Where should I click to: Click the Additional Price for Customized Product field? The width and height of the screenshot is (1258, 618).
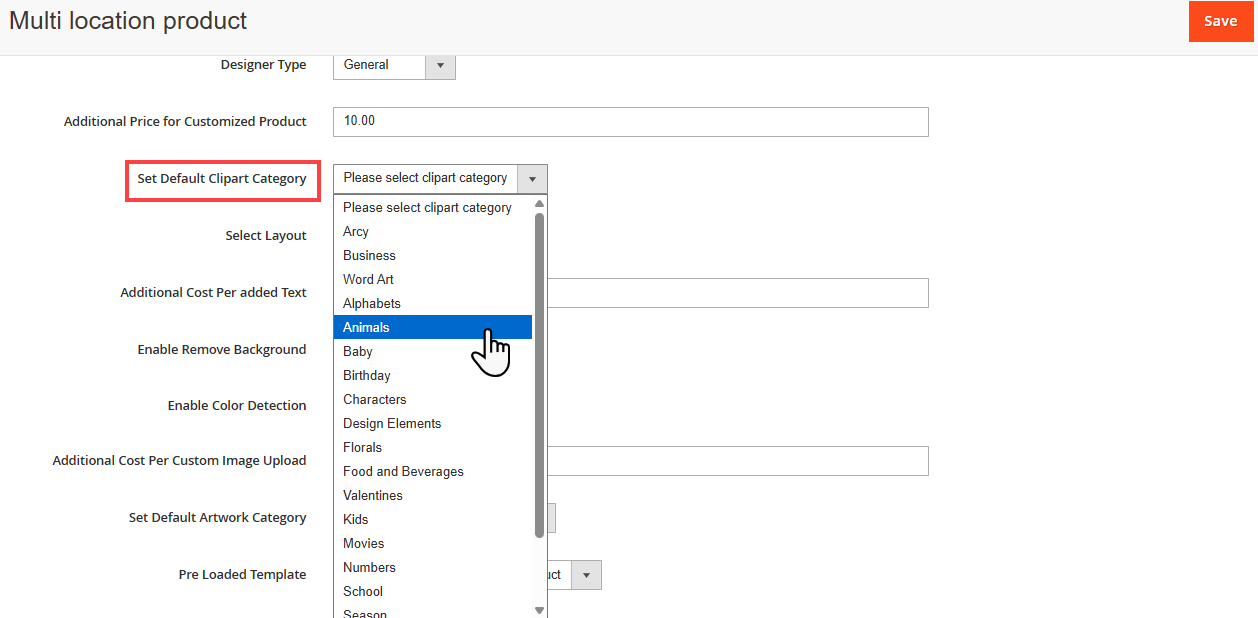pyautogui.click(x=630, y=121)
